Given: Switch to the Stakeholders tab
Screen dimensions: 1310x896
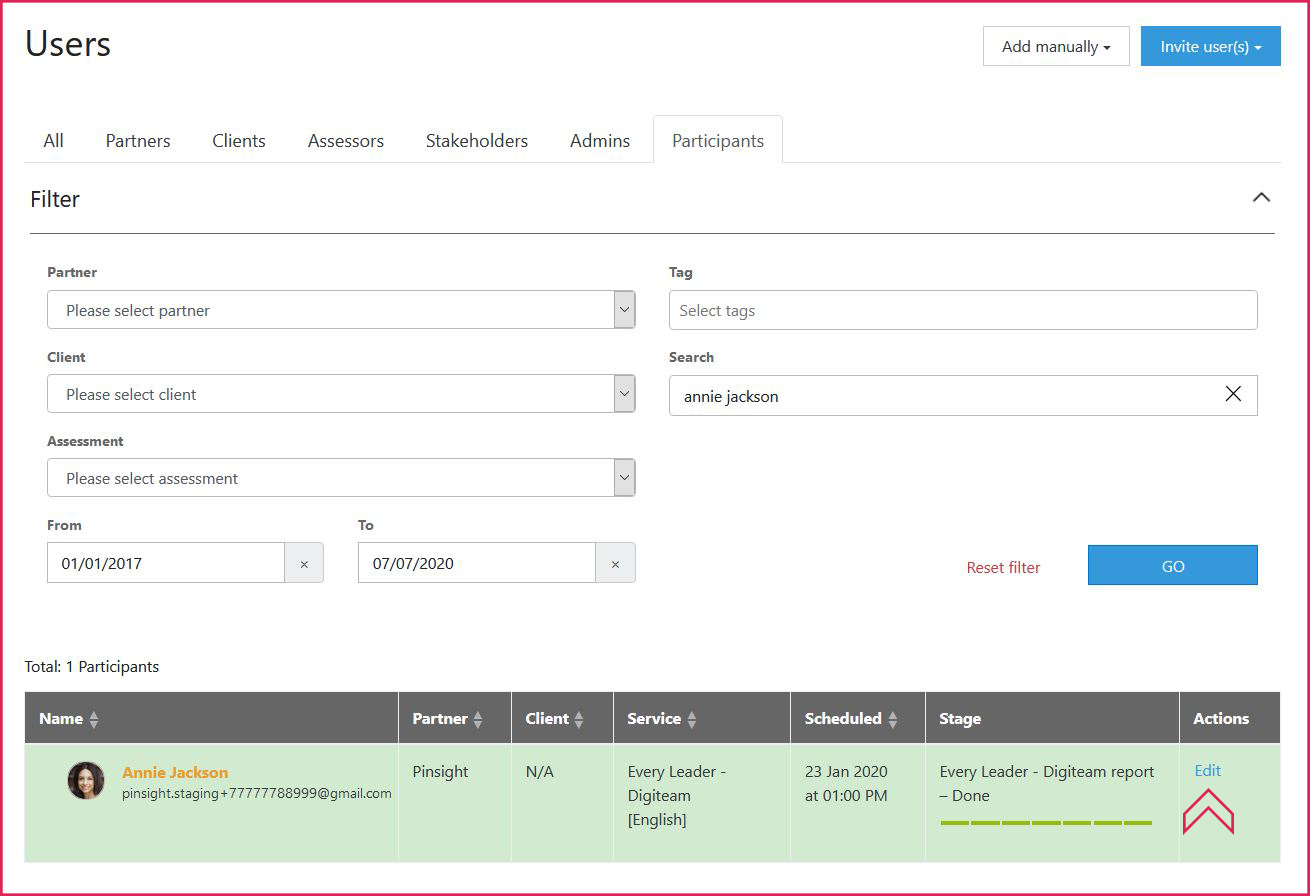Looking at the screenshot, I should tap(476, 141).
